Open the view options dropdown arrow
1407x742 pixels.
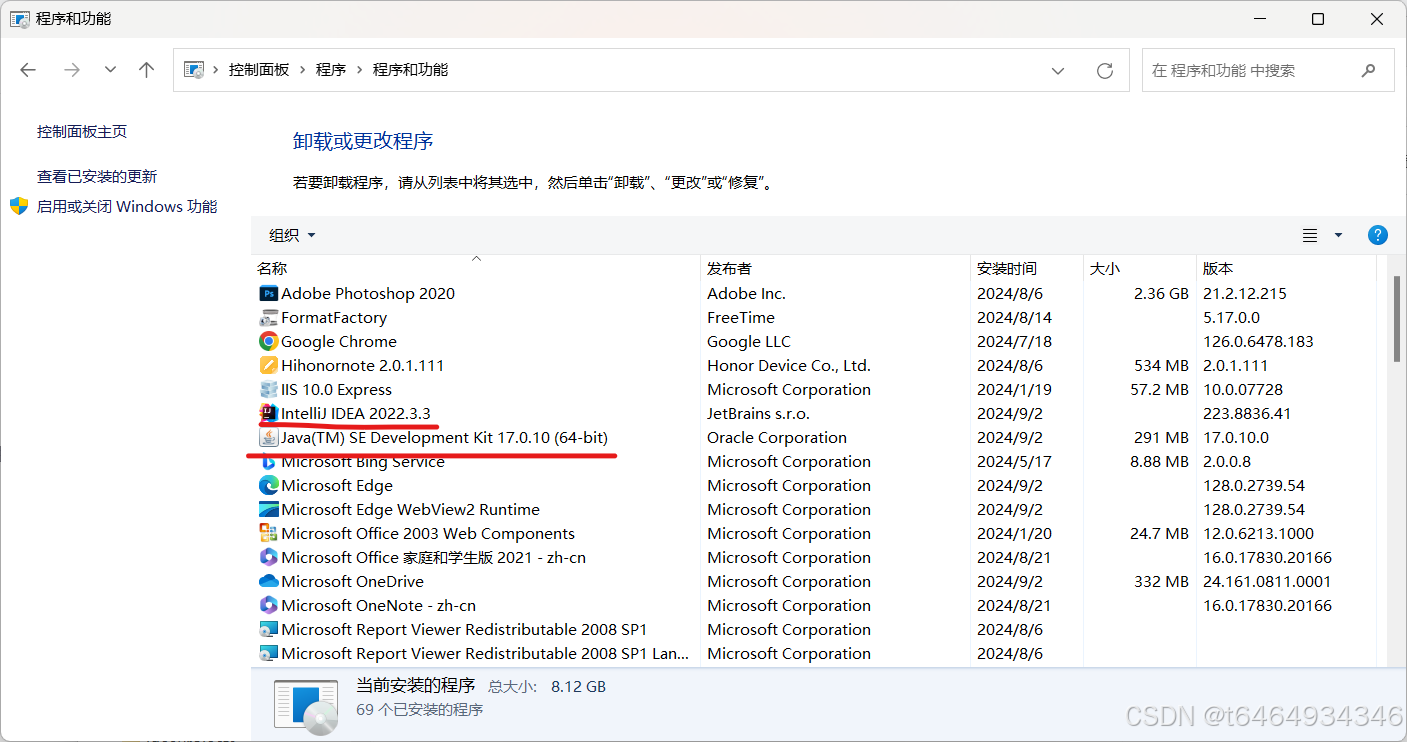coord(1337,235)
